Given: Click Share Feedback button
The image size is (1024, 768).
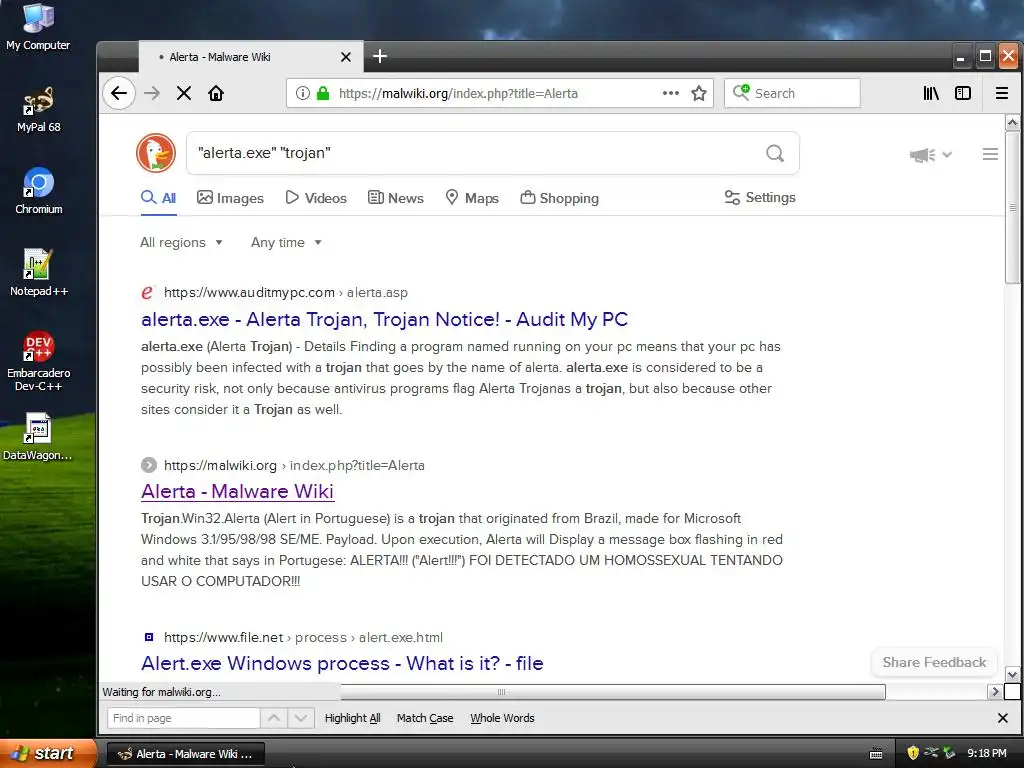Looking at the screenshot, I should (934, 662).
